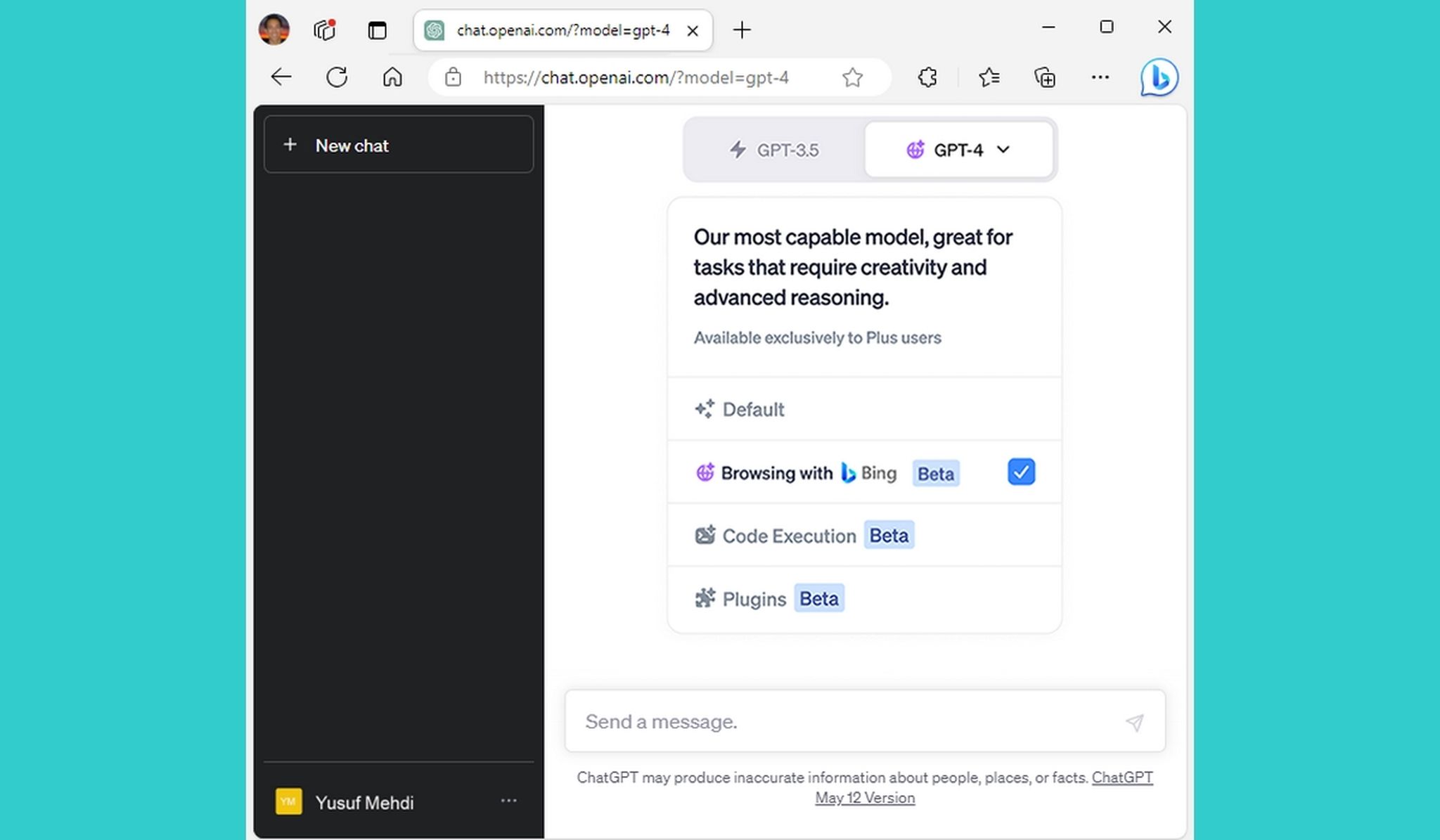Open browser Collections icon

[1045, 77]
